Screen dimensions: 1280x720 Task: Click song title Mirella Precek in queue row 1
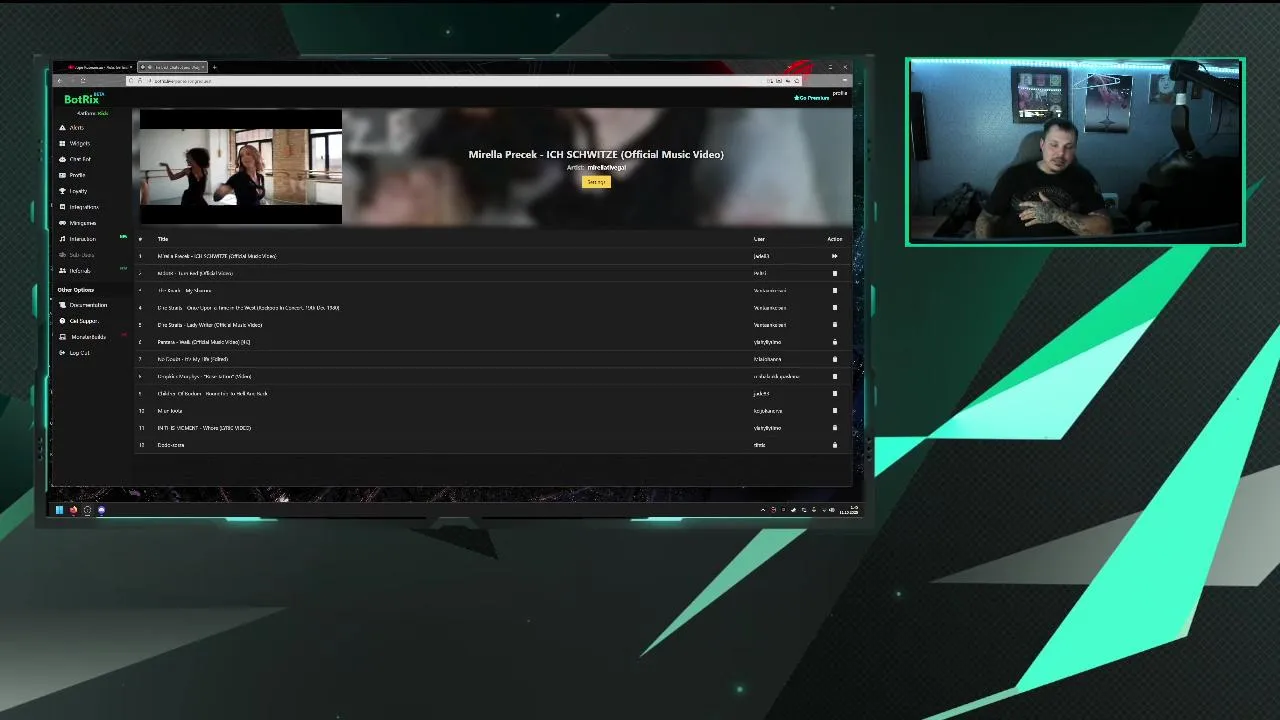217,256
